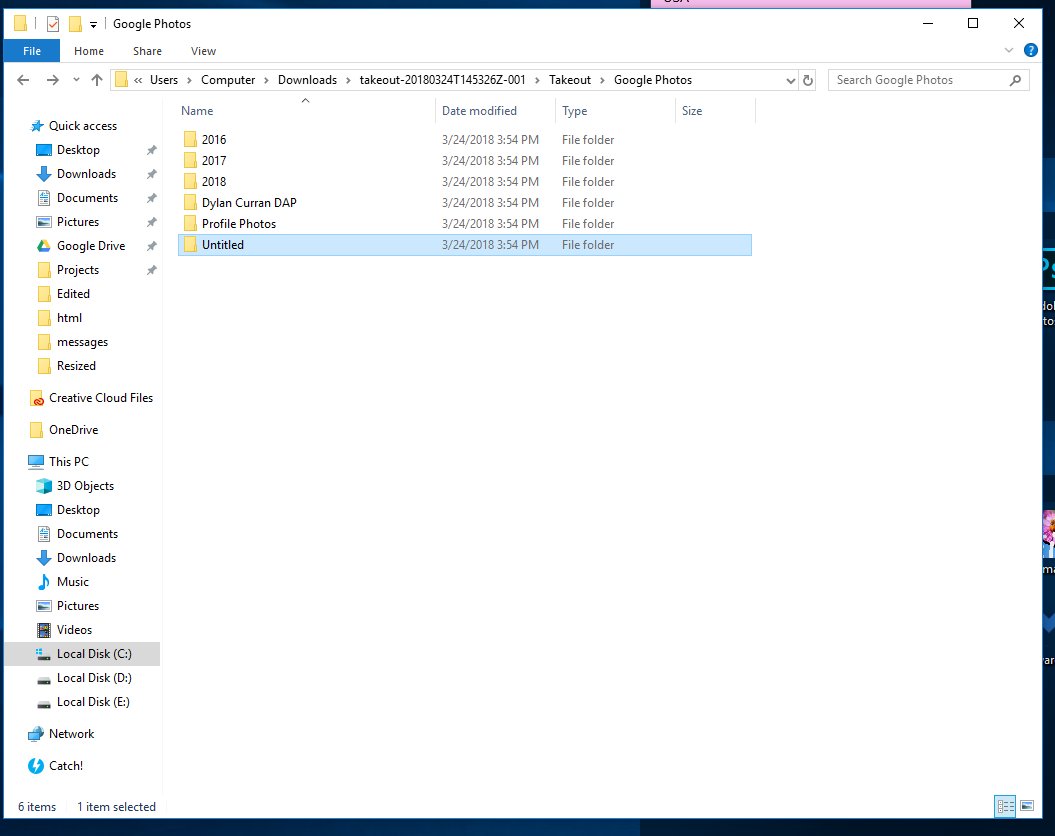
Task: Open the Projects folder in sidebar
Action: point(77,270)
